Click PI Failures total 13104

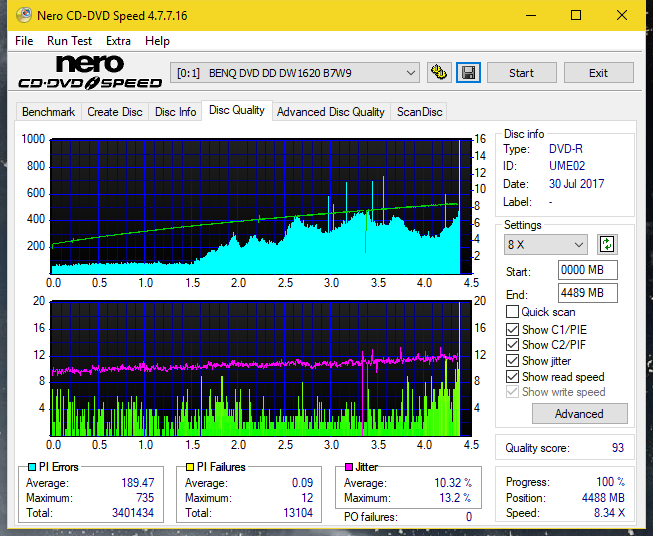[298, 513]
